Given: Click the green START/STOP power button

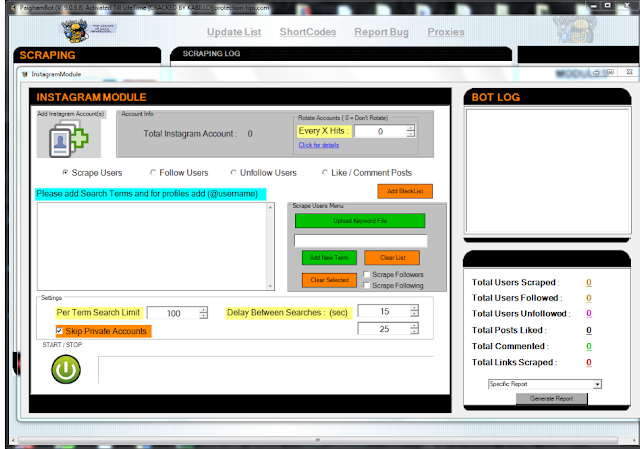Looking at the screenshot, I should click(66, 369).
